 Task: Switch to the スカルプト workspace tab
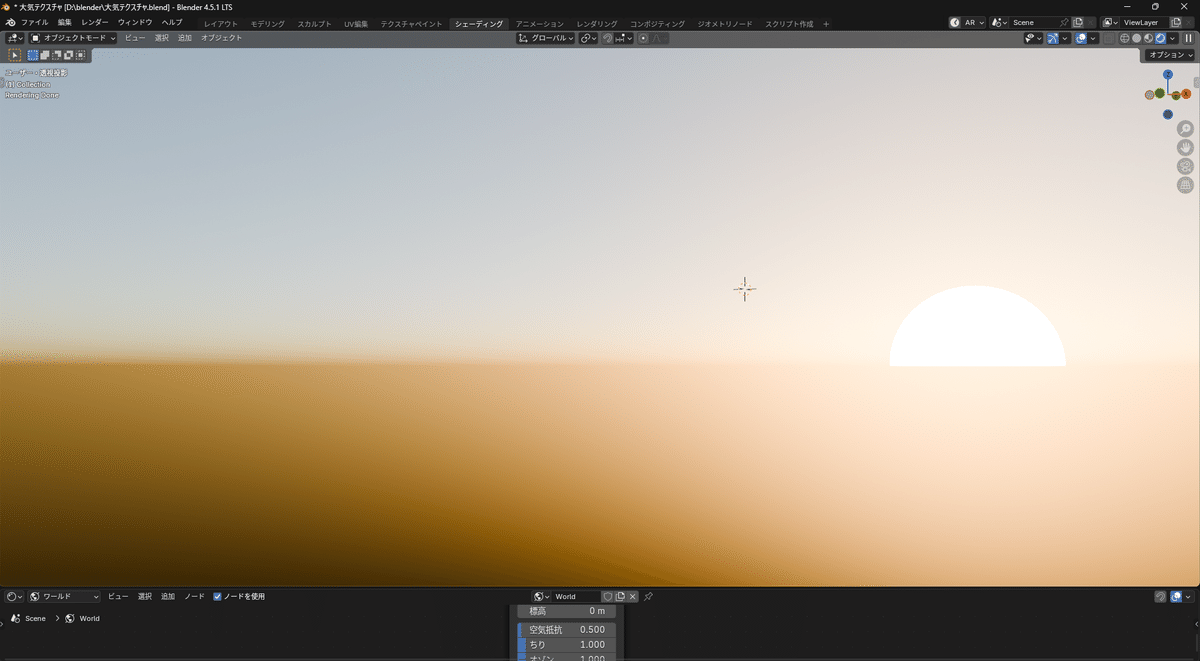click(314, 23)
